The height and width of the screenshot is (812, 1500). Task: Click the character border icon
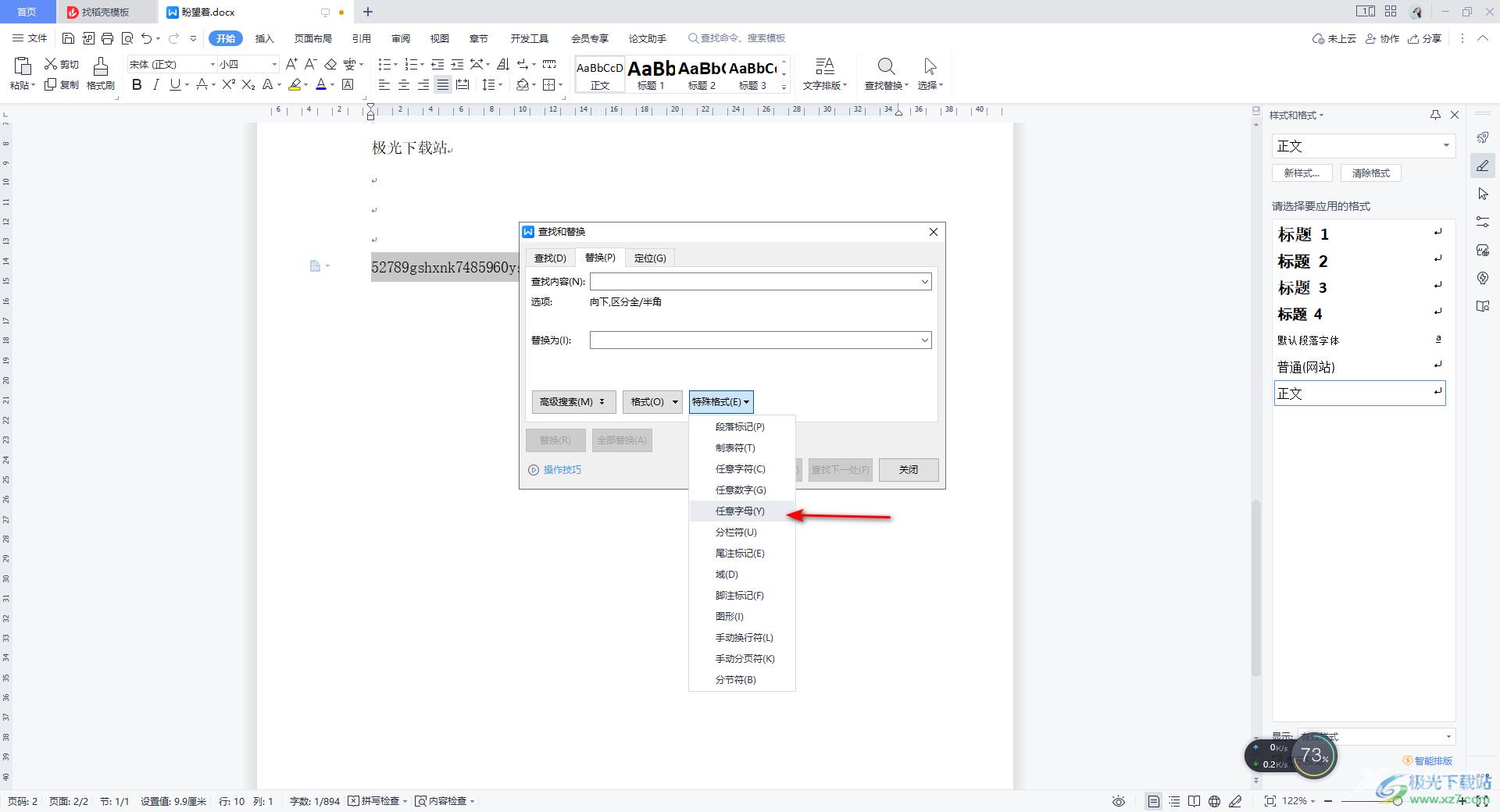[348, 84]
